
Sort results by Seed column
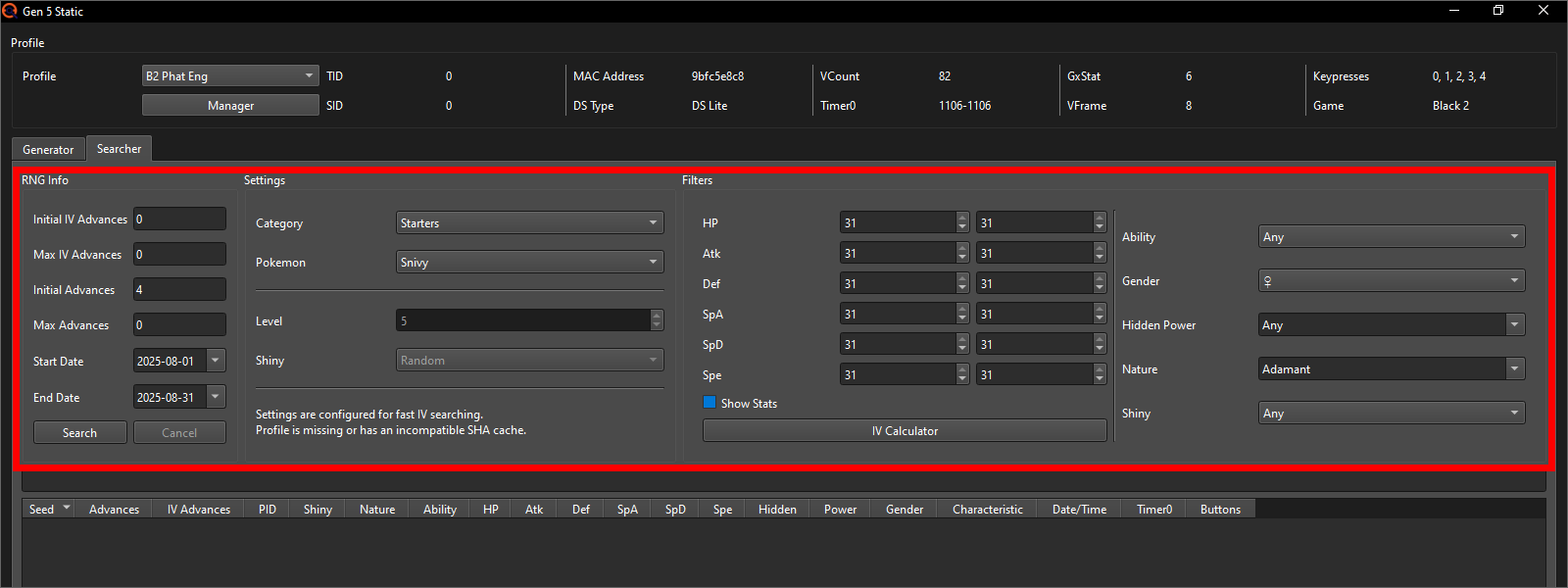[x=49, y=509]
